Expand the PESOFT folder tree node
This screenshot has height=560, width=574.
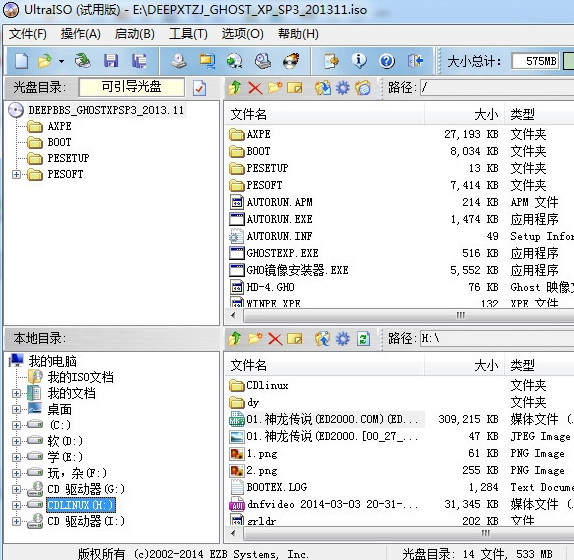click(16, 174)
